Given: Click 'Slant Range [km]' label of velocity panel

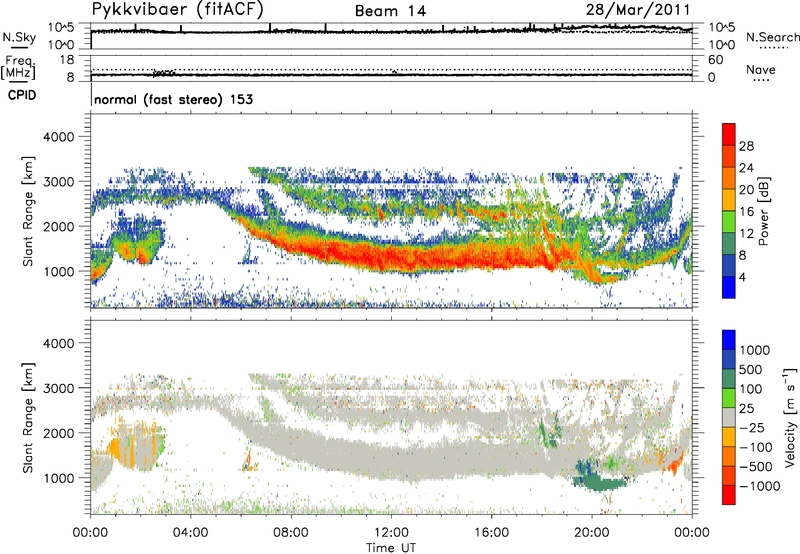Looking at the screenshot, I should pyautogui.click(x=28, y=417).
